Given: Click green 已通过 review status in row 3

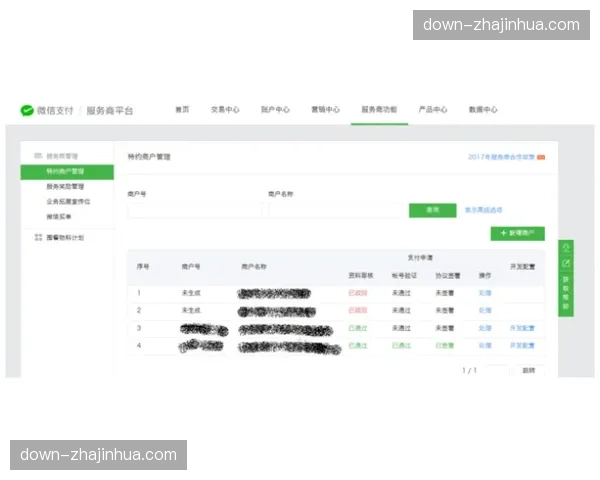Looking at the screenshot, I should (x=357, y=328).
